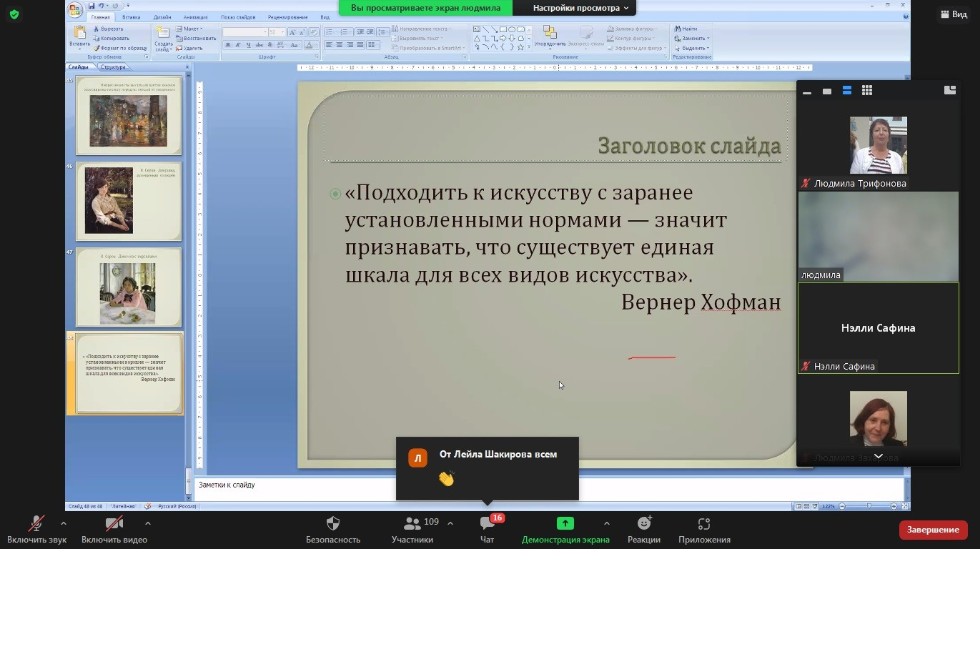
Task: Click the Участники icon in Zoom toolbar
Action: [x=413, y=530]
